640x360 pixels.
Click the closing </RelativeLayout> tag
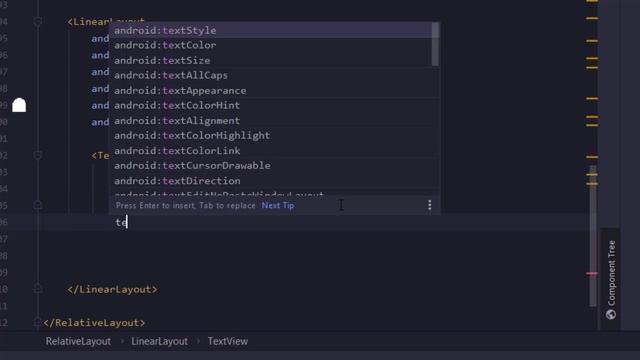[94, 323]
